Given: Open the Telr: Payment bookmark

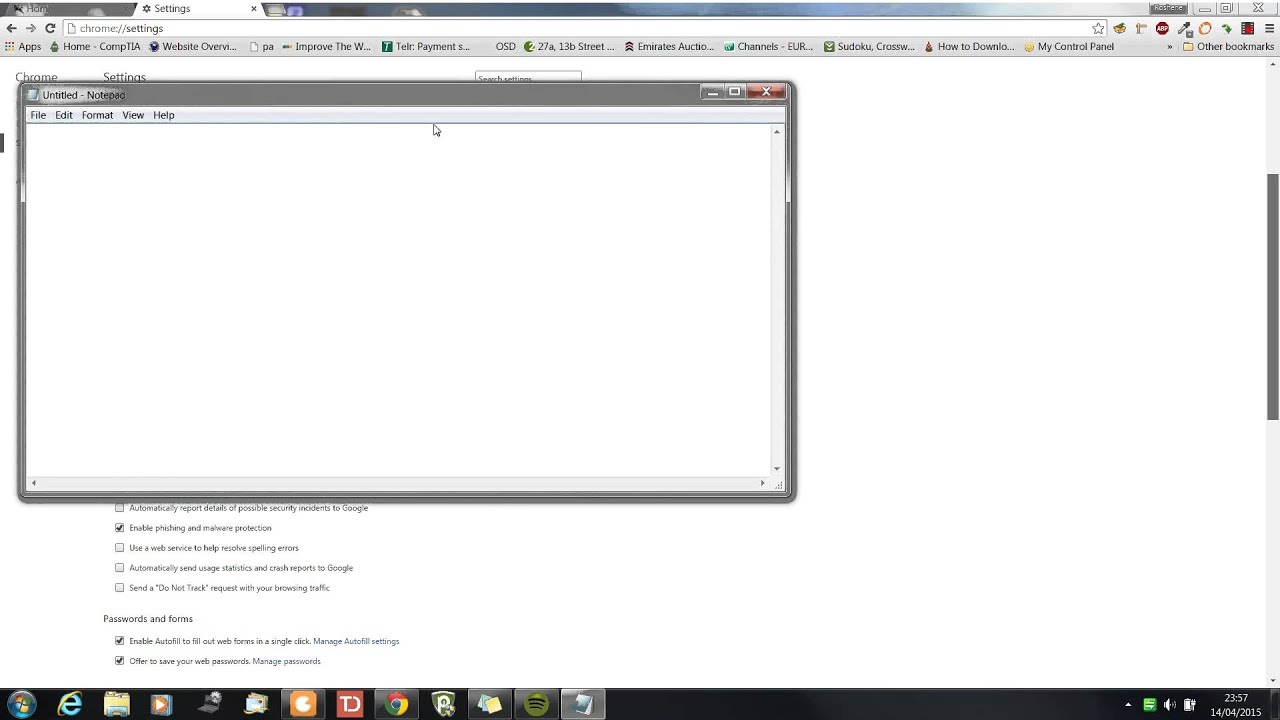Looking at the screenshot, I should pos(426,46).
